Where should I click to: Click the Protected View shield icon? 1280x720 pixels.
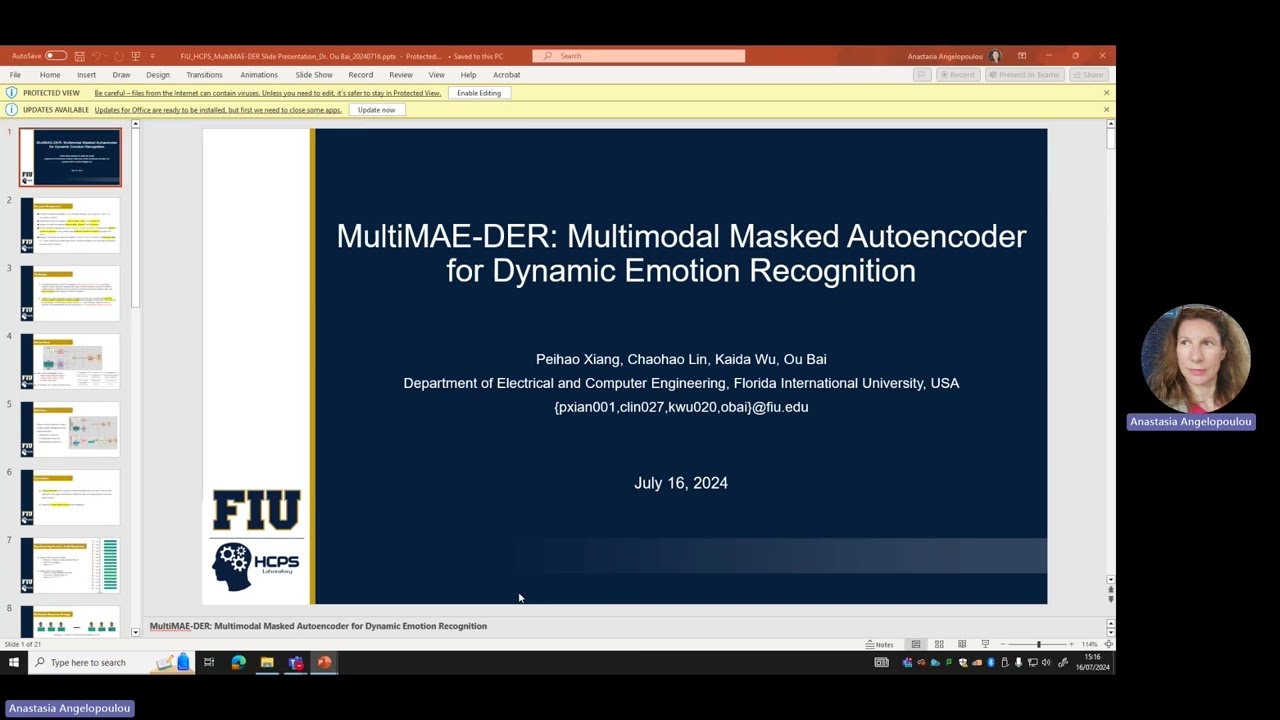pyautogui.click(x=11, y=93)
